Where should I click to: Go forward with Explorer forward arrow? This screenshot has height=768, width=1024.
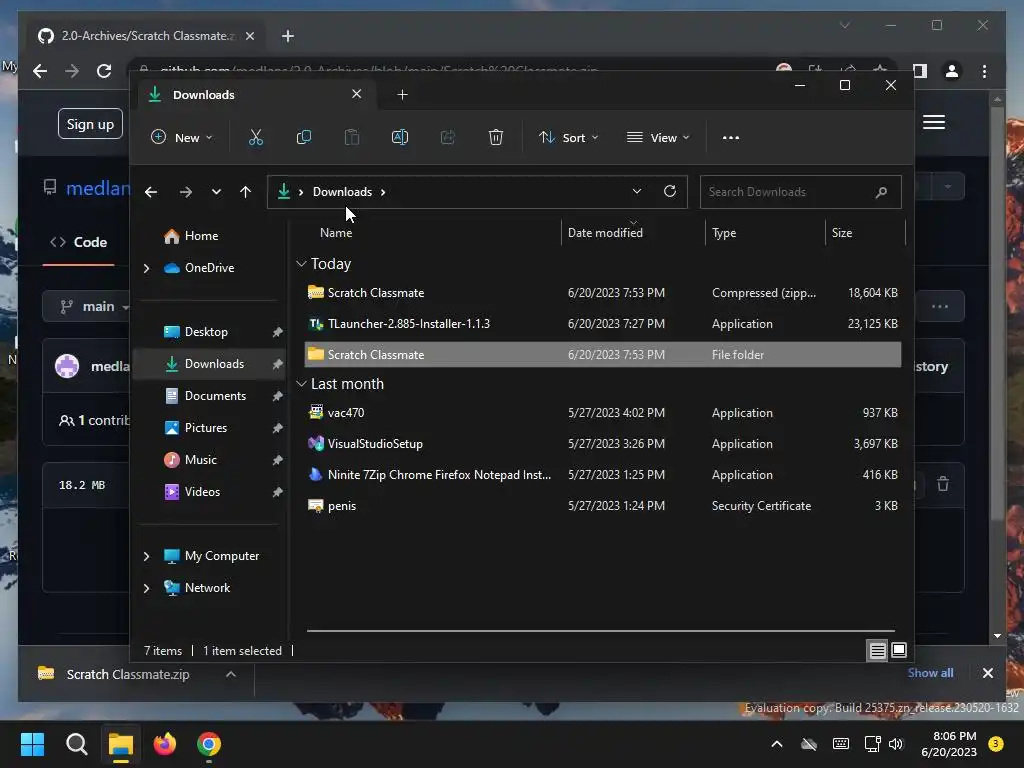(185, 192)
